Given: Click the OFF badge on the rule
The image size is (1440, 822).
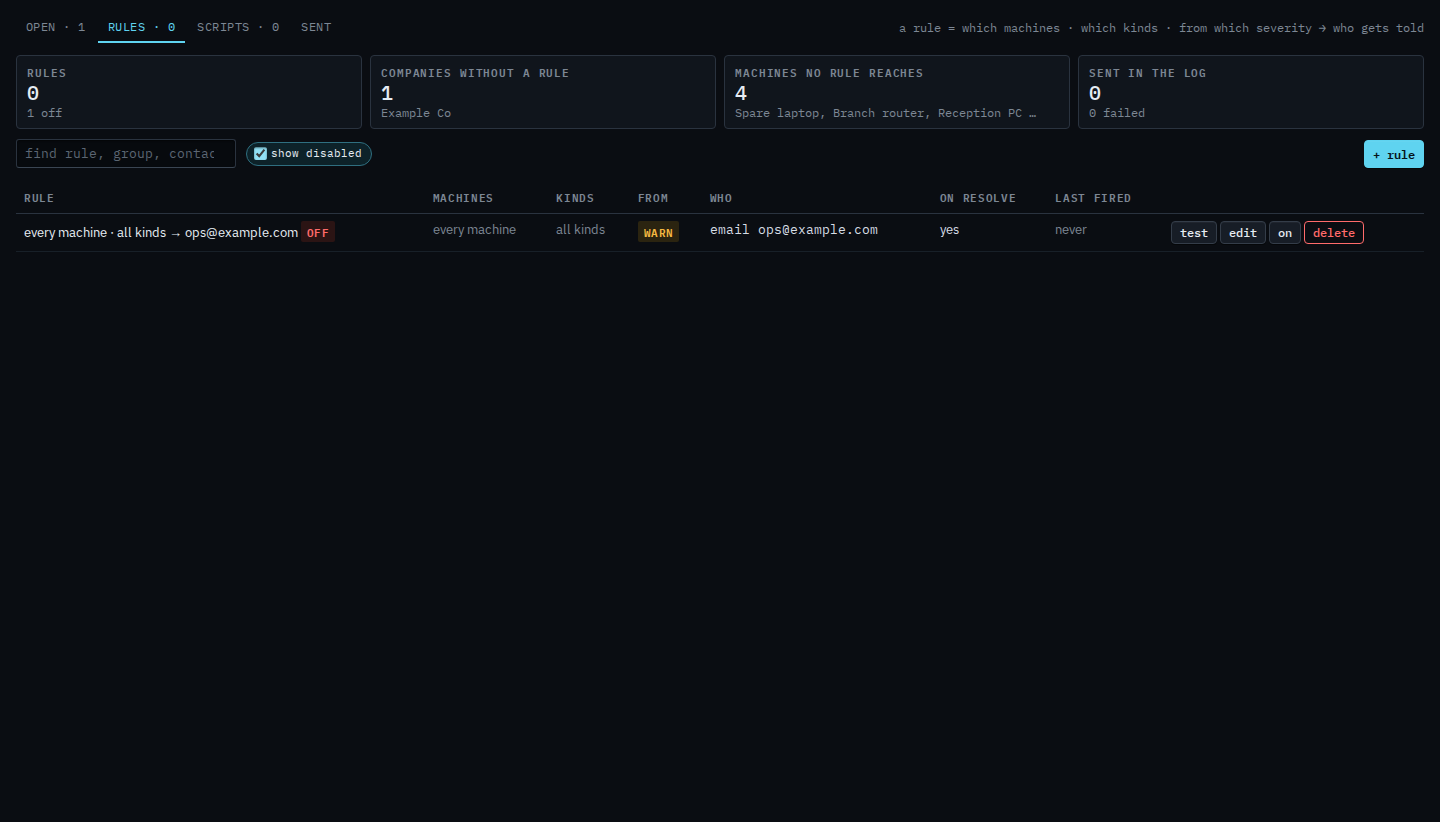Looking at the screenshot, I should coord(318,233).
